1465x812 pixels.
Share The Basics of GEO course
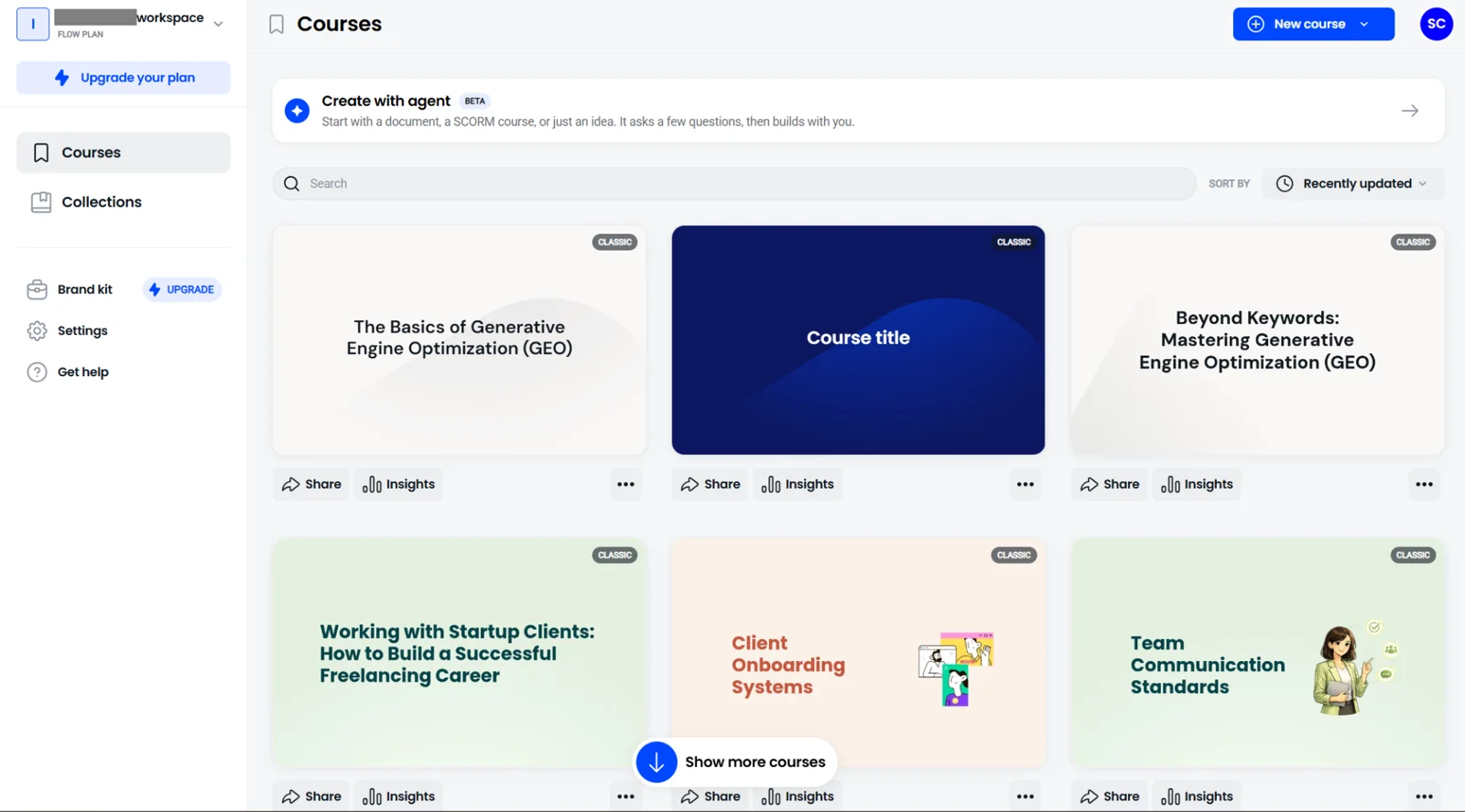pos(311,484)
